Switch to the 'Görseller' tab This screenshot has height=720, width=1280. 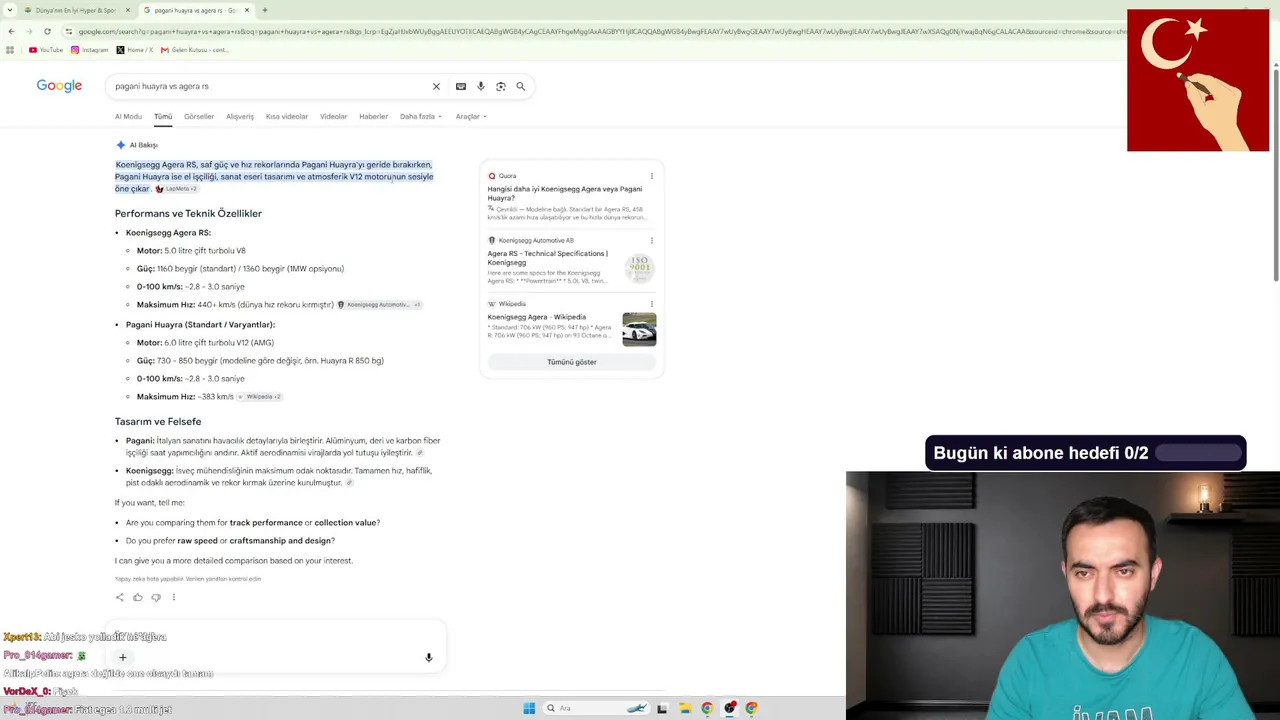click(199, 116)
